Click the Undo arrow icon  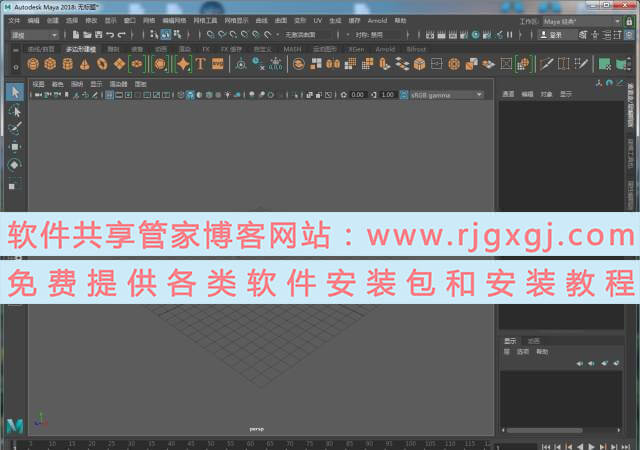[110, 35]
